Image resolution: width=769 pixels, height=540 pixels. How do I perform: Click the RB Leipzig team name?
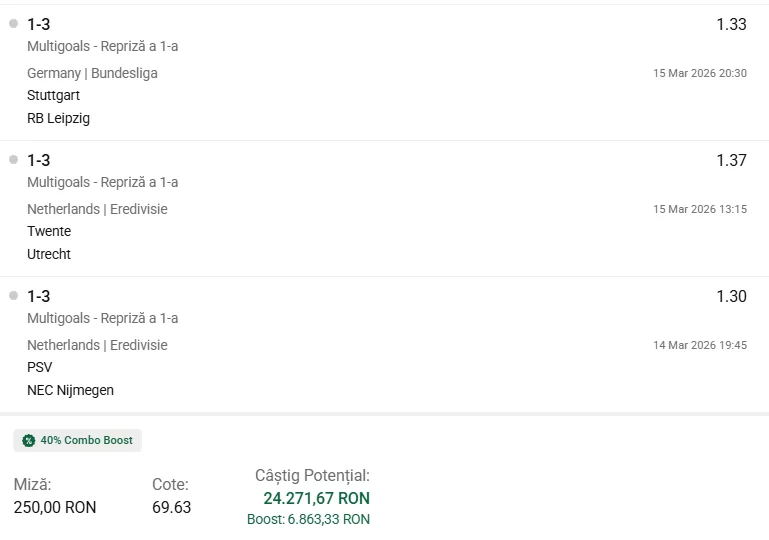click(58, 118)
